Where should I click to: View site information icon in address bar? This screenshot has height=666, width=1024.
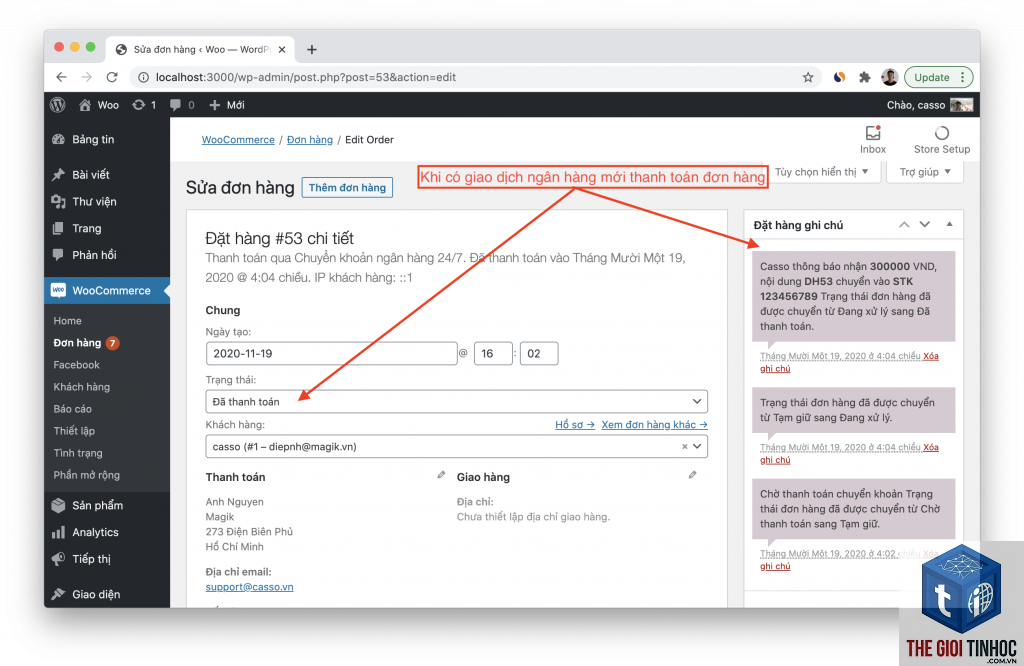pyautogui.click(x=143, y=77)
